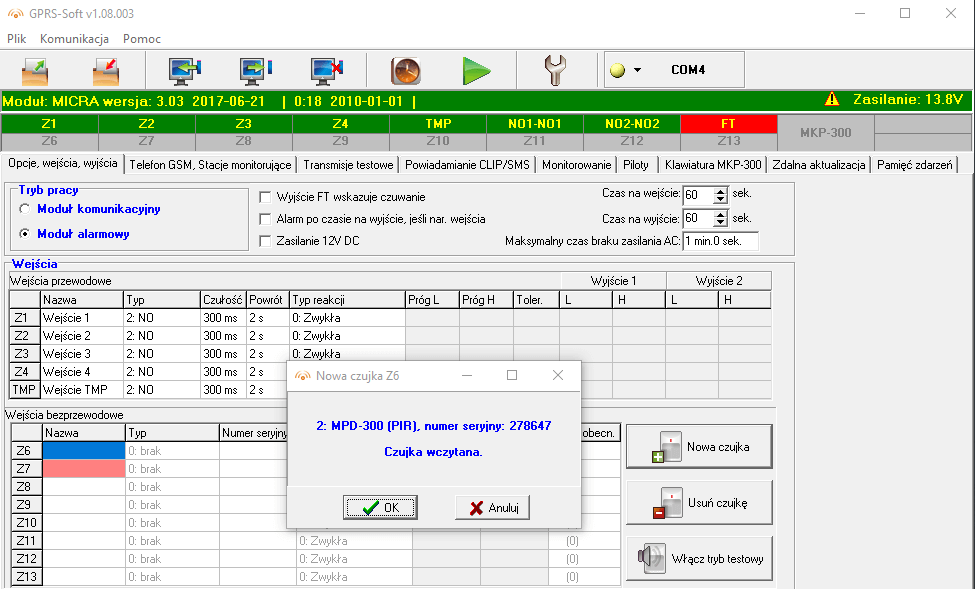Check Wyjście FT wskazuje czuwanie option
This screenshot has height=589, width=975.
(264, 196)
